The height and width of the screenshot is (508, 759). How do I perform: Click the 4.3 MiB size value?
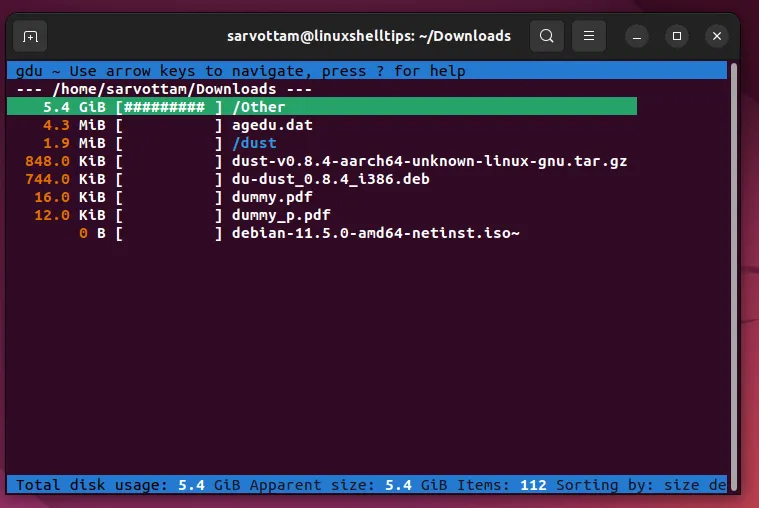click(74, 125)
